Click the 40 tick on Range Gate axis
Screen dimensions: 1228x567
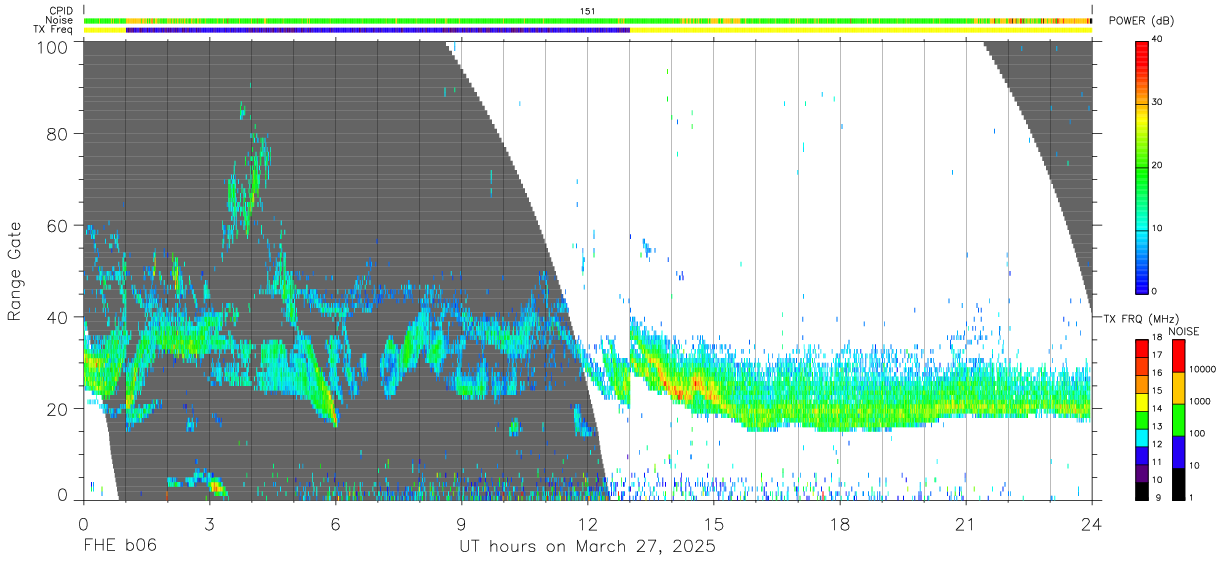[58, 317]
